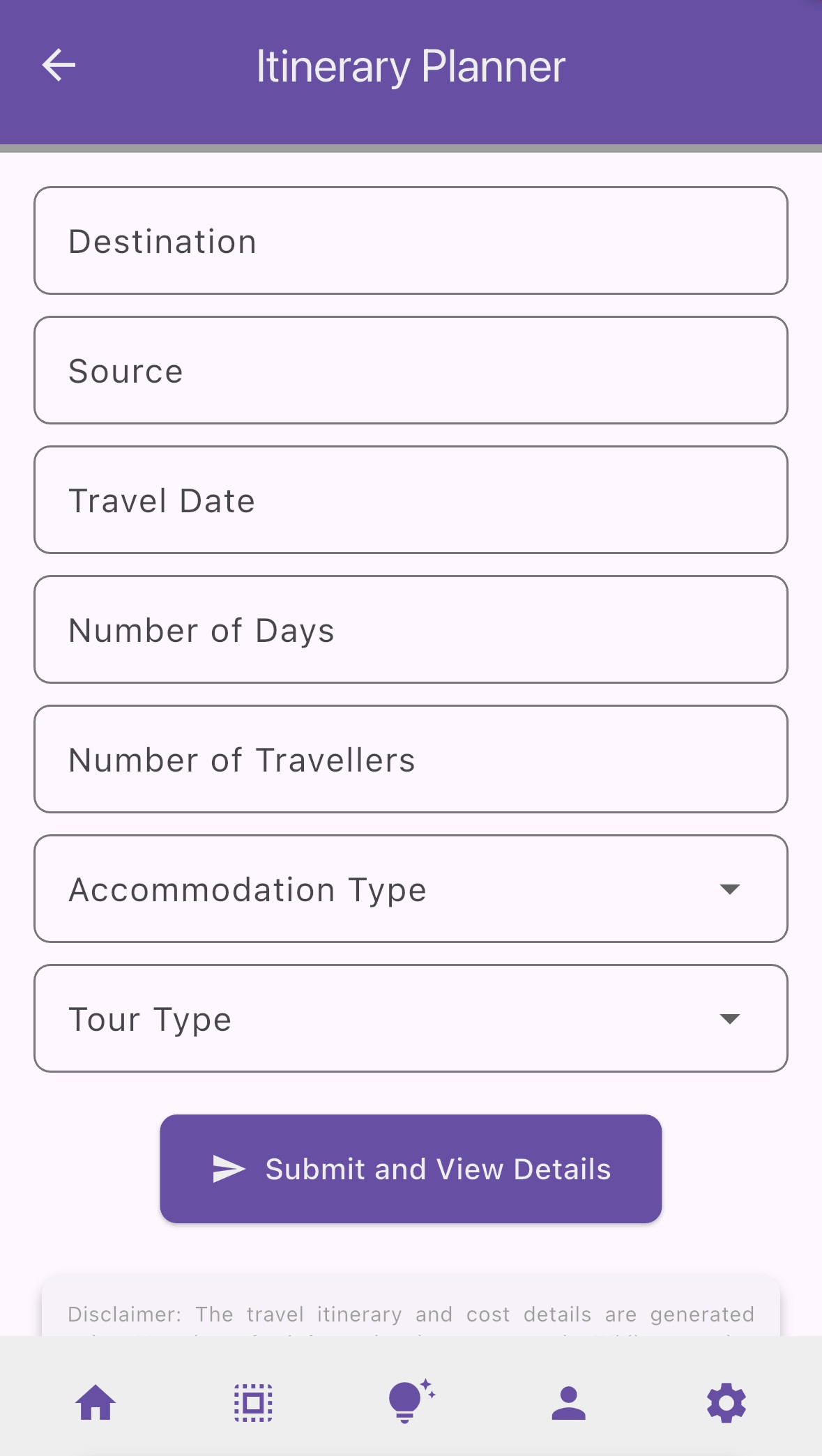This screenshot has width=822, height=1456.
Task: Click the Accommodation Type dropdown arrow
Action: tap(729, 889)
